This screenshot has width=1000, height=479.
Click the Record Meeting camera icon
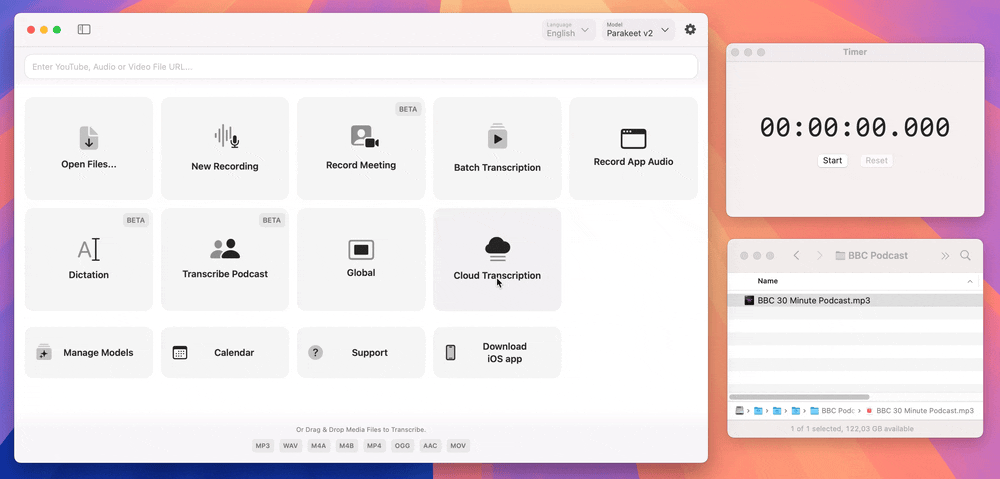(364, 137)
